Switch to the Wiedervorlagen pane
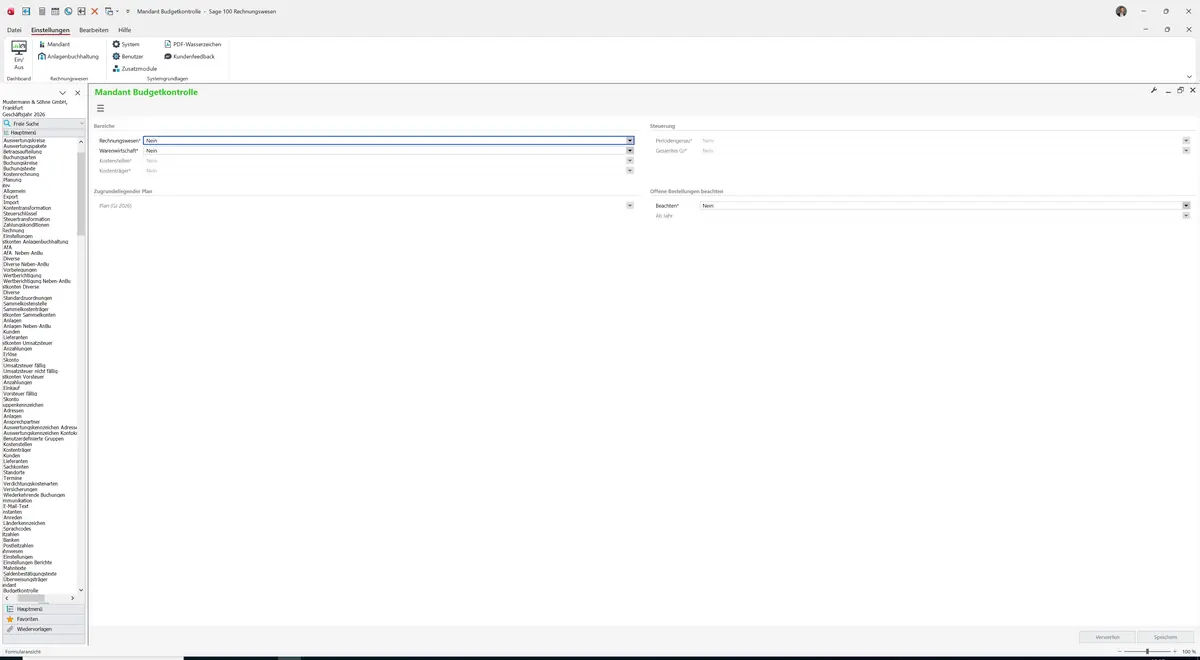 [43, 629]
